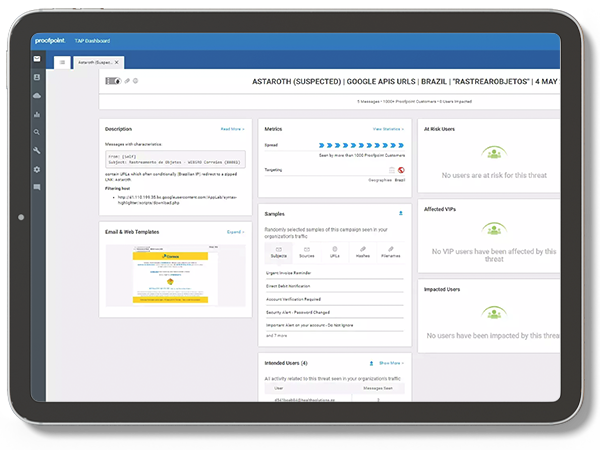Screen dimensions: 600x450
Task: Click the Impacted Users green icon
Action: click(x=494, y=313)
